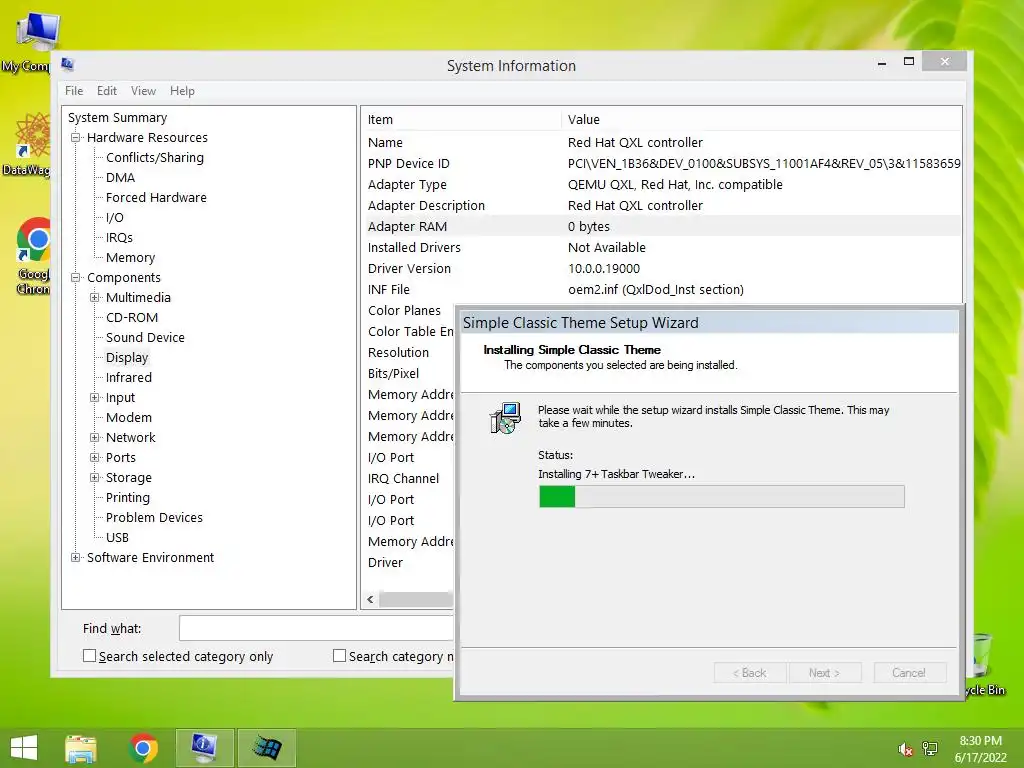Image resolution: width=1024 pixels, height=768 pixels.
Task: Click the Find what input field
Action: pos(316,628)
